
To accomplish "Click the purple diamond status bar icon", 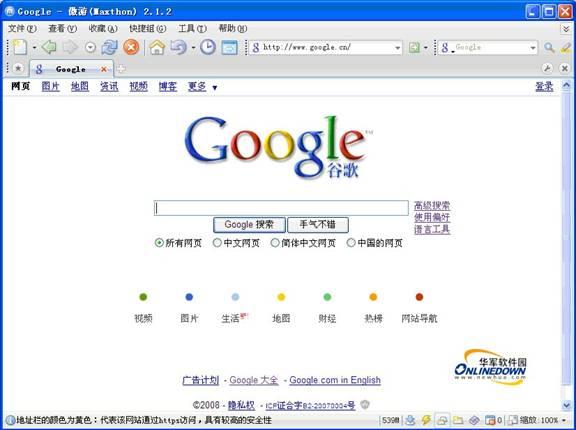I will coord(474,420).
